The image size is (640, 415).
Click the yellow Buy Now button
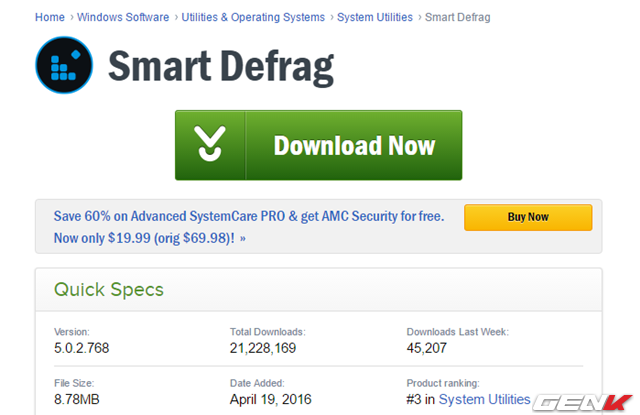point(528,217)
